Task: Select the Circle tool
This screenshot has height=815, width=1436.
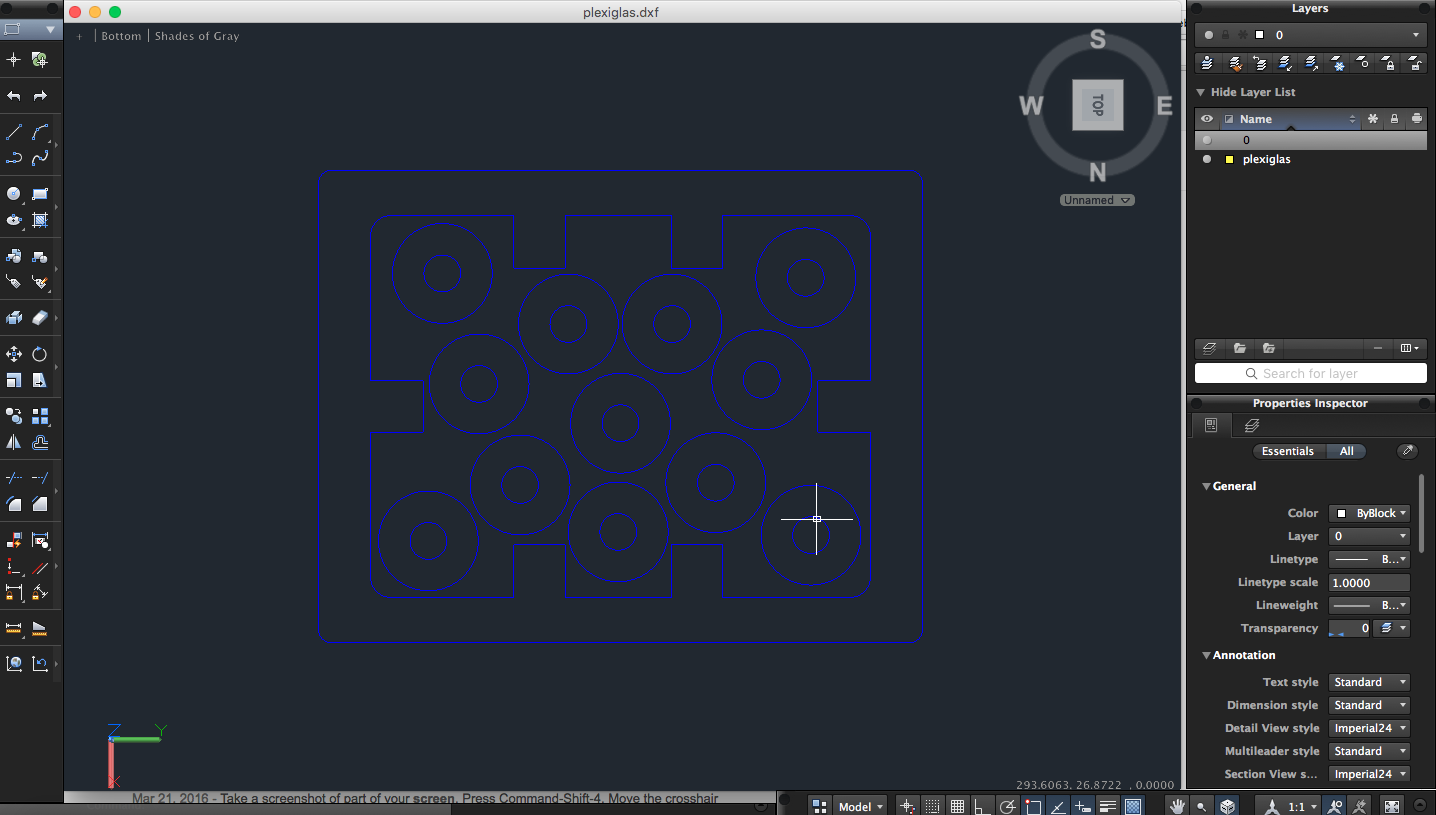Action: 14,194
